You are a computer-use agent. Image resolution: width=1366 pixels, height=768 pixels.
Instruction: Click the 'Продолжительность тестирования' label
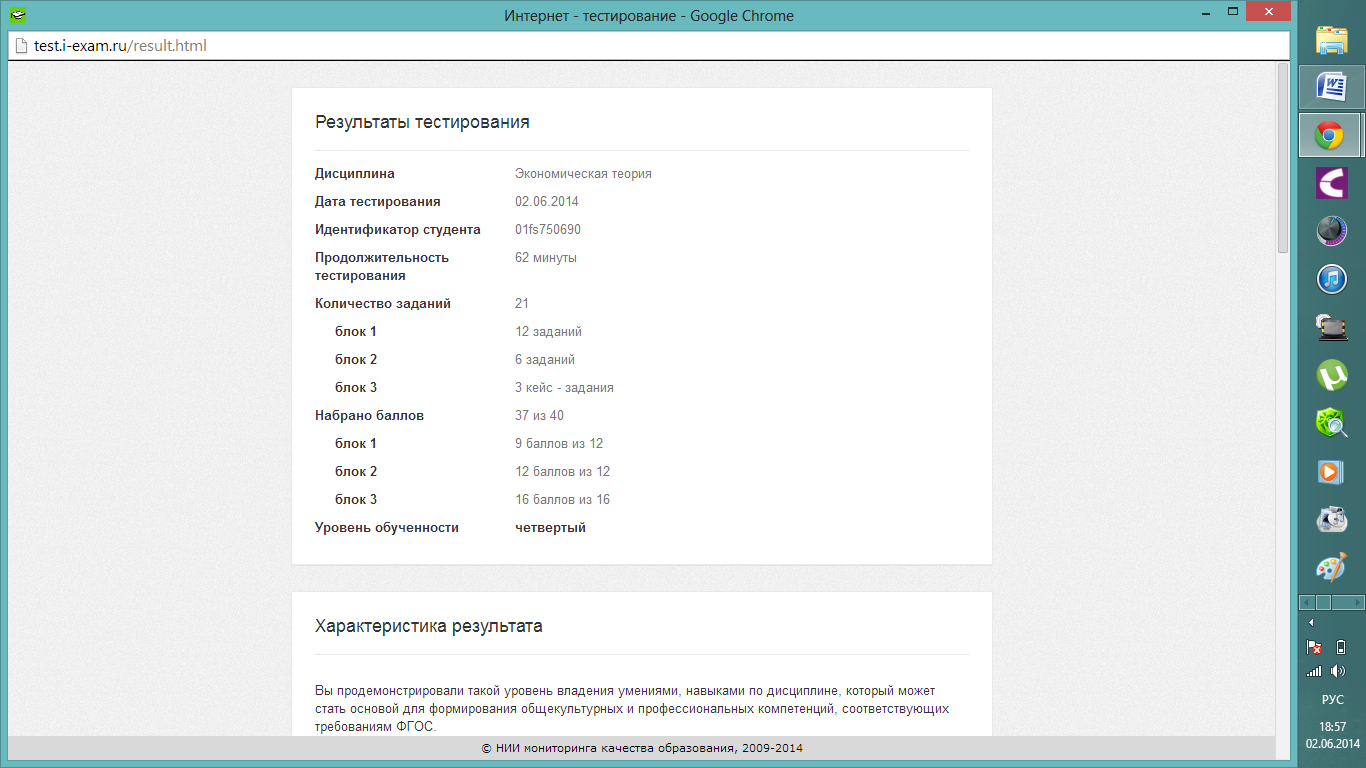point(382,266)
